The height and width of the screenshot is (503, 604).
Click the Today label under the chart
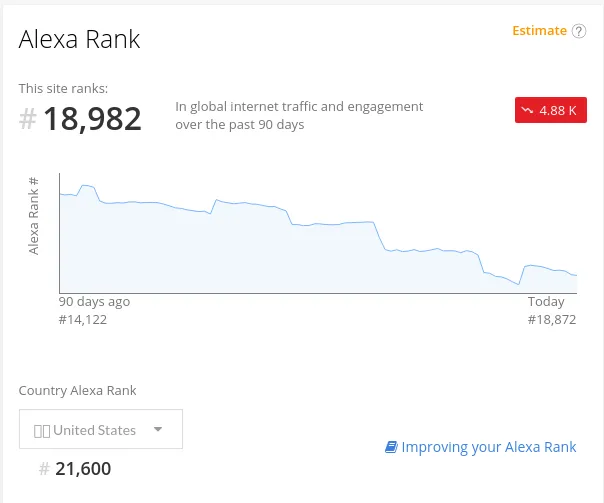pos(546,302)
